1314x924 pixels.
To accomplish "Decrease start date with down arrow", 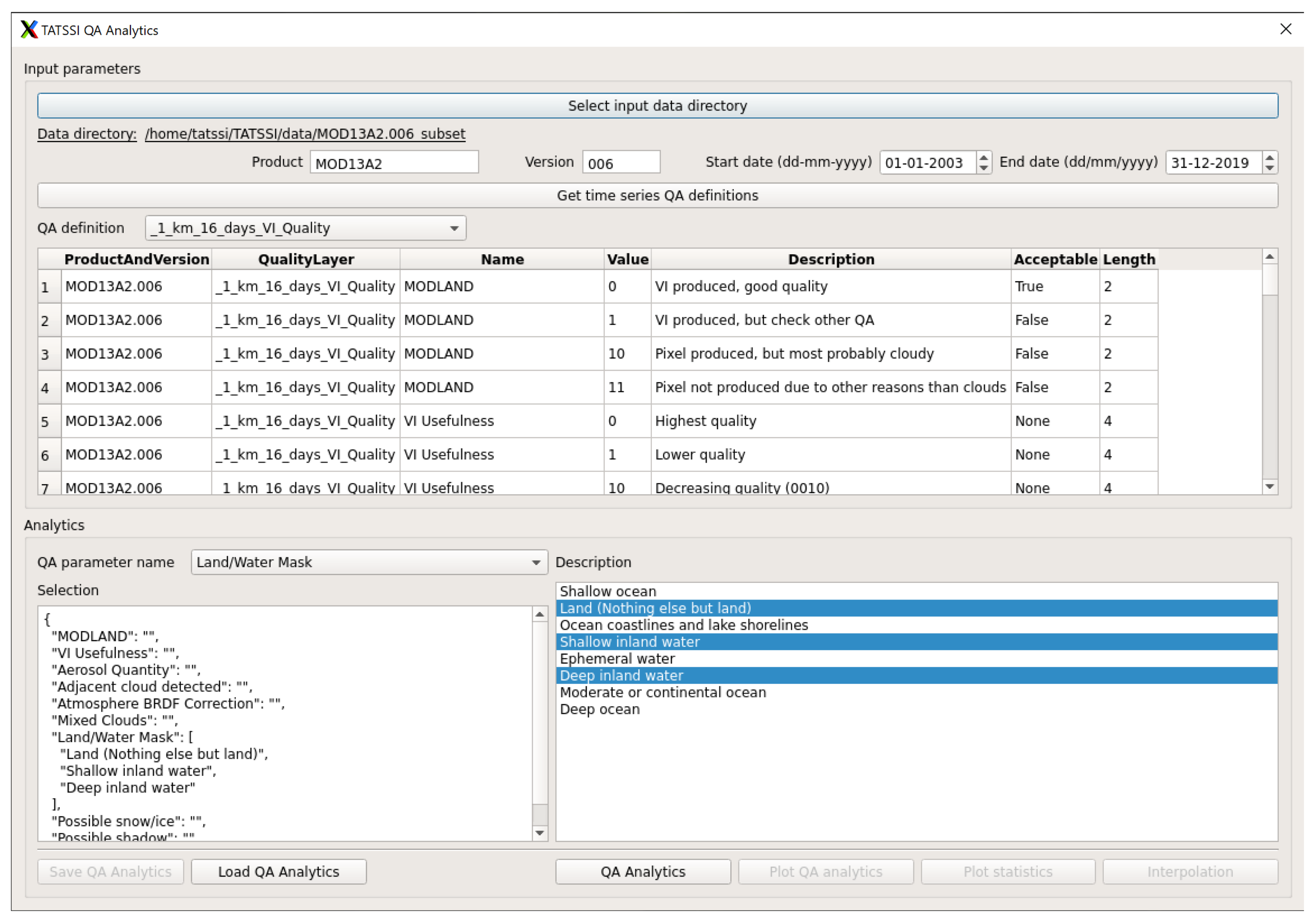I will (983, 168).
